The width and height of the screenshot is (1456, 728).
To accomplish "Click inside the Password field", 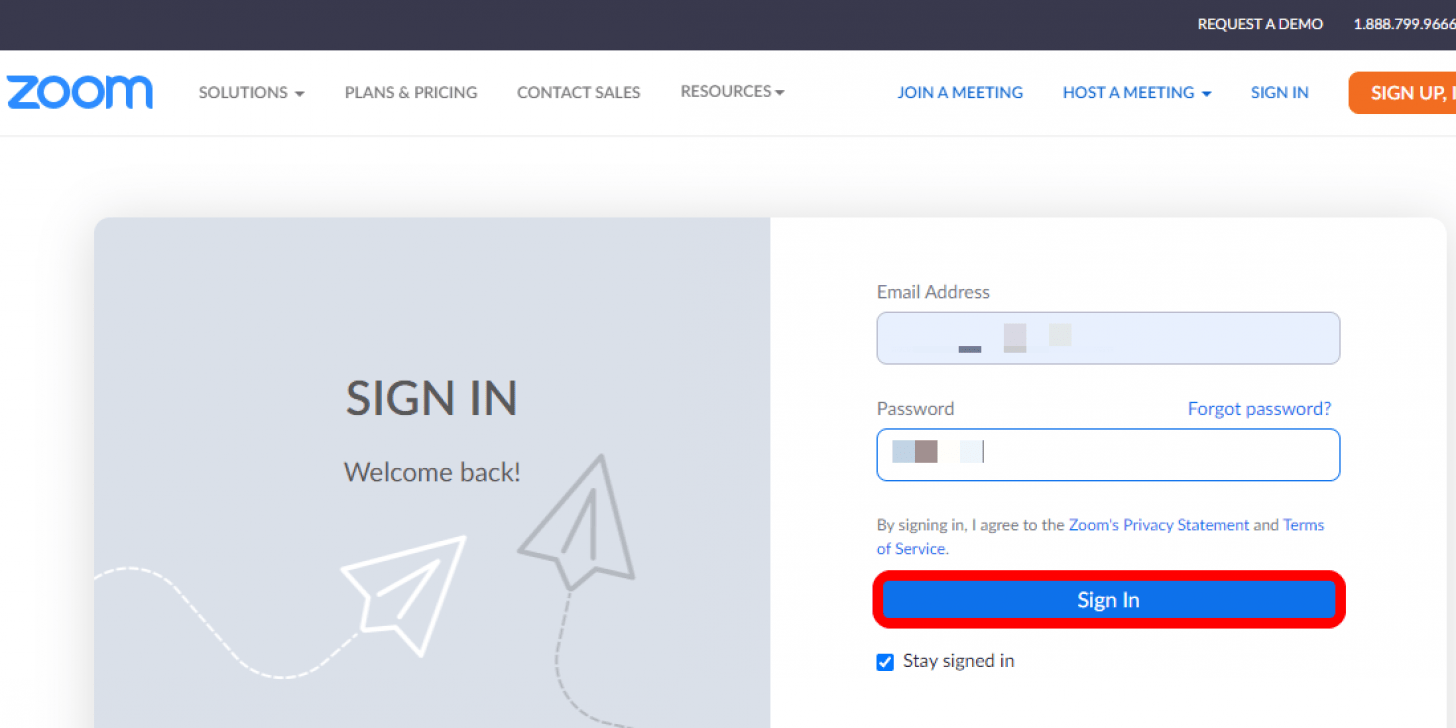I will pos(1108,454).
